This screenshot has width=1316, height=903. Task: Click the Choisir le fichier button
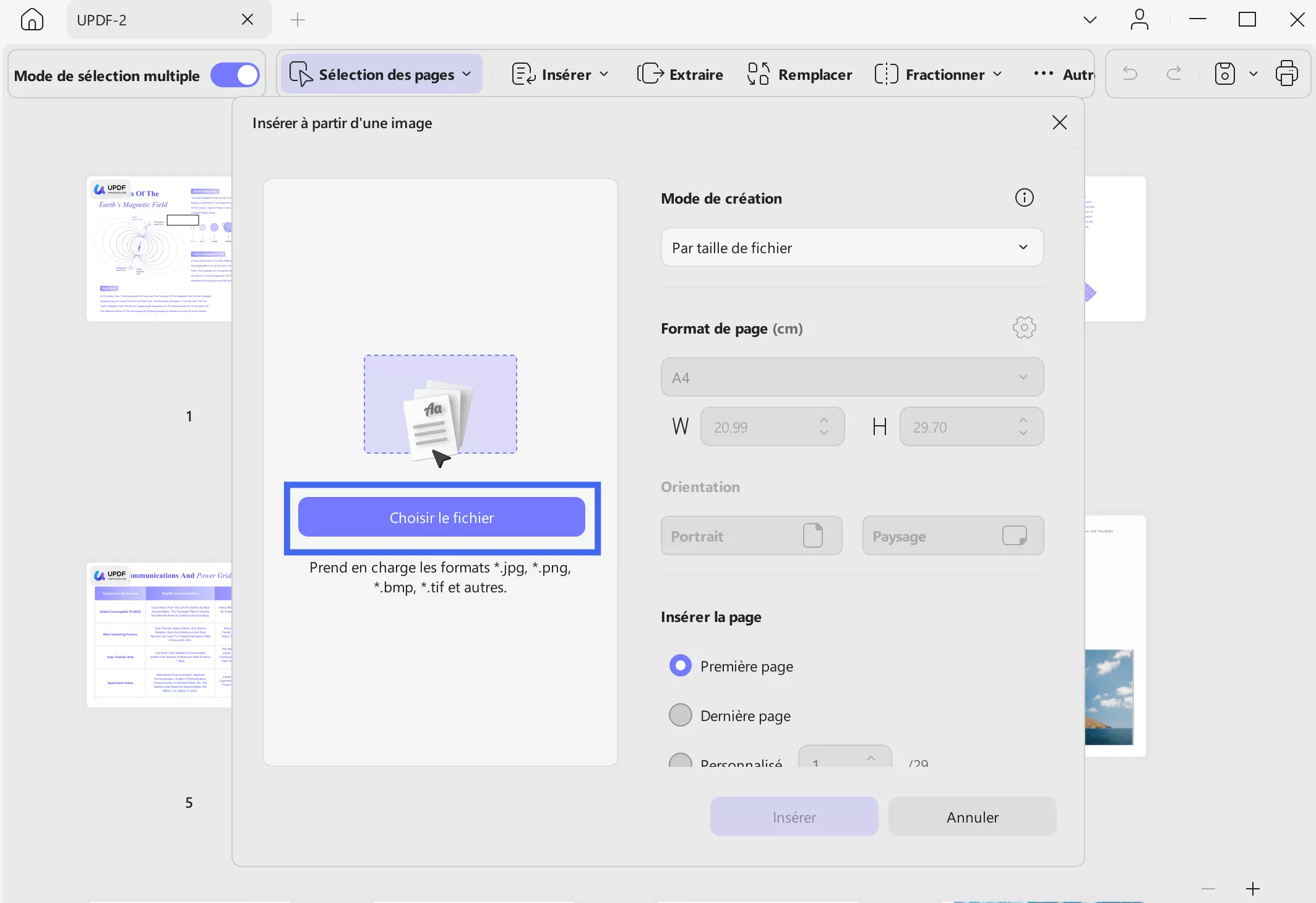click(x=441, y=517)
